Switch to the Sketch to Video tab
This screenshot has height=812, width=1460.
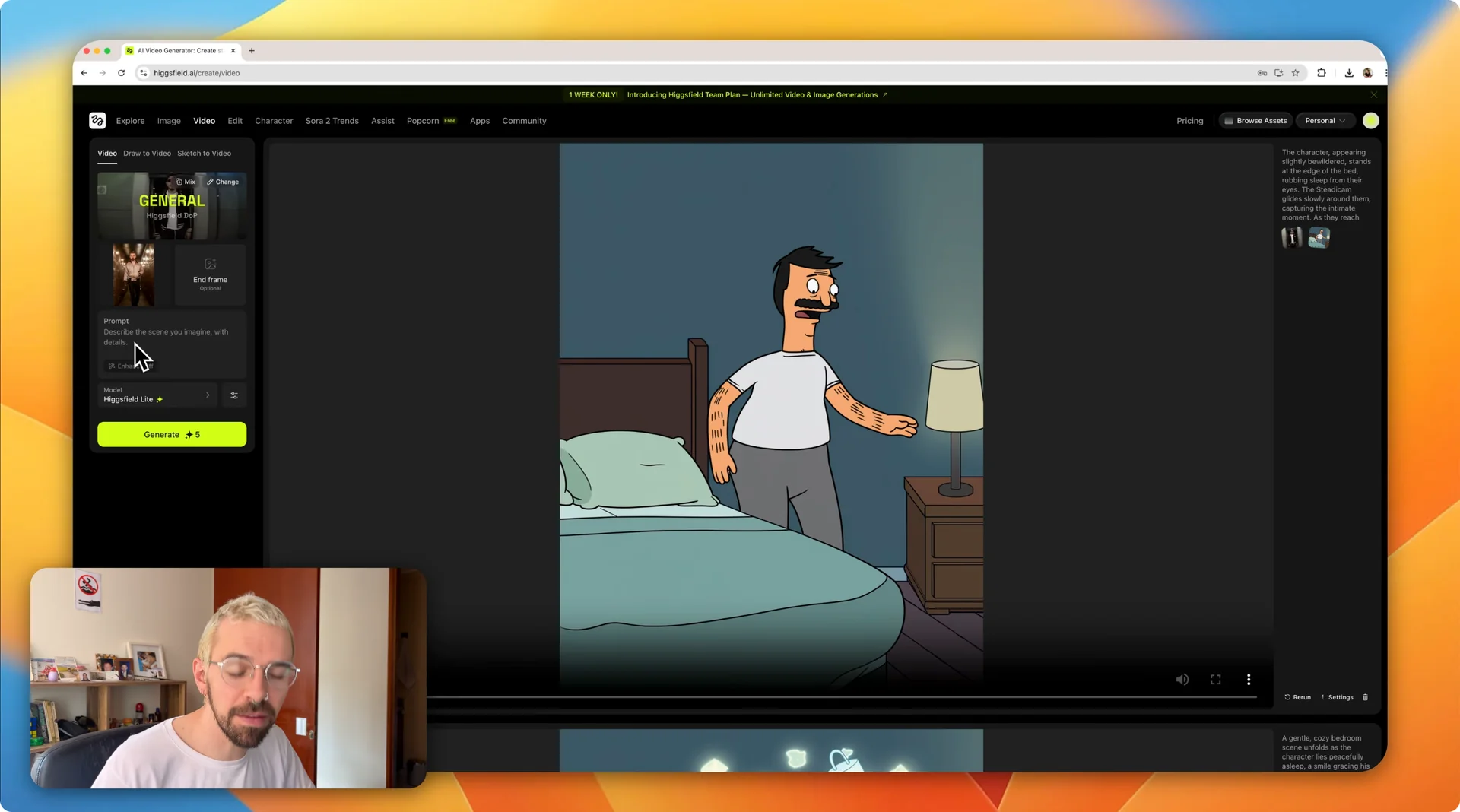pyautogui.click(x=204, y=154)
